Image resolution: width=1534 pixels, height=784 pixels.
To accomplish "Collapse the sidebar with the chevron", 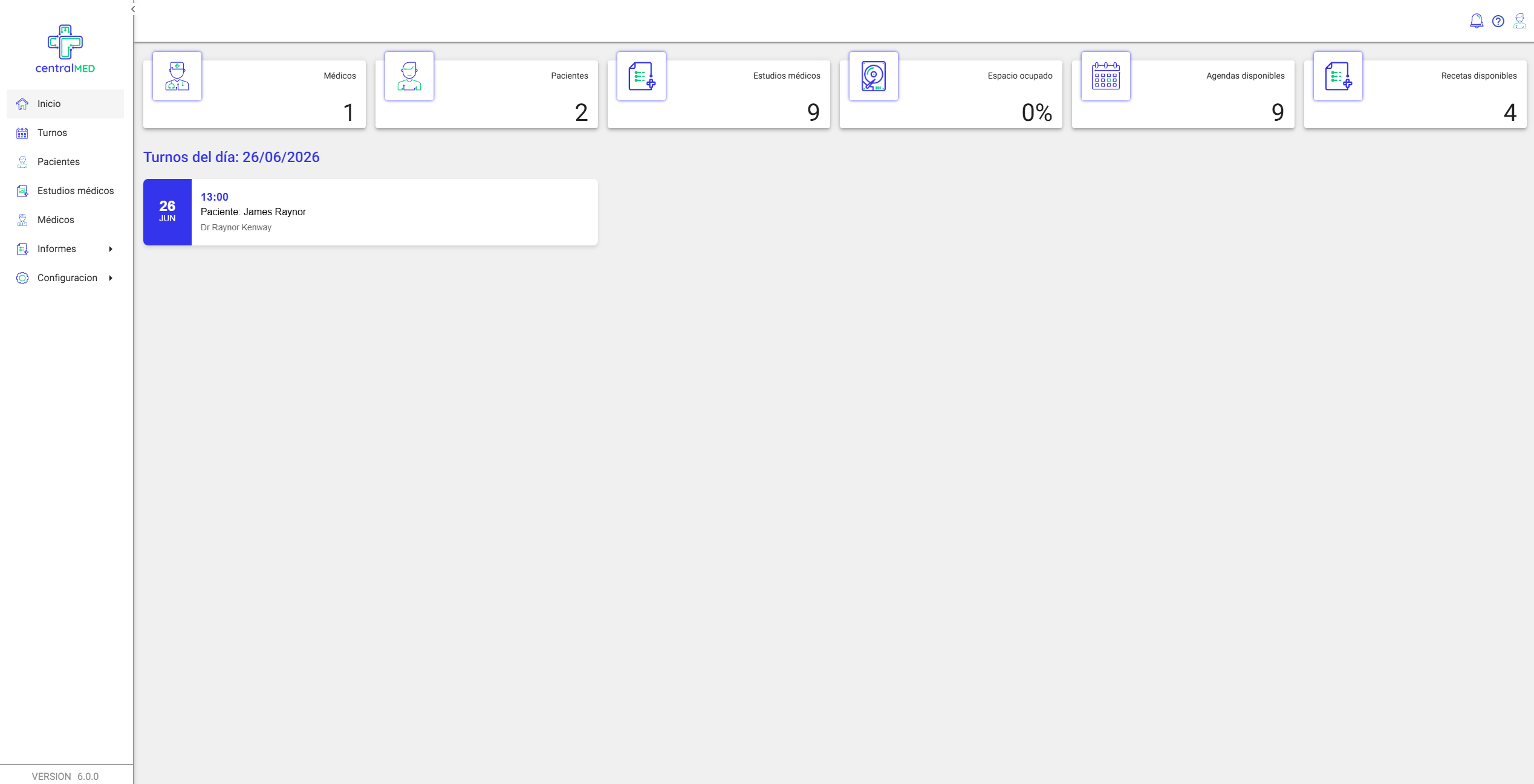I will tap(133, 9).
